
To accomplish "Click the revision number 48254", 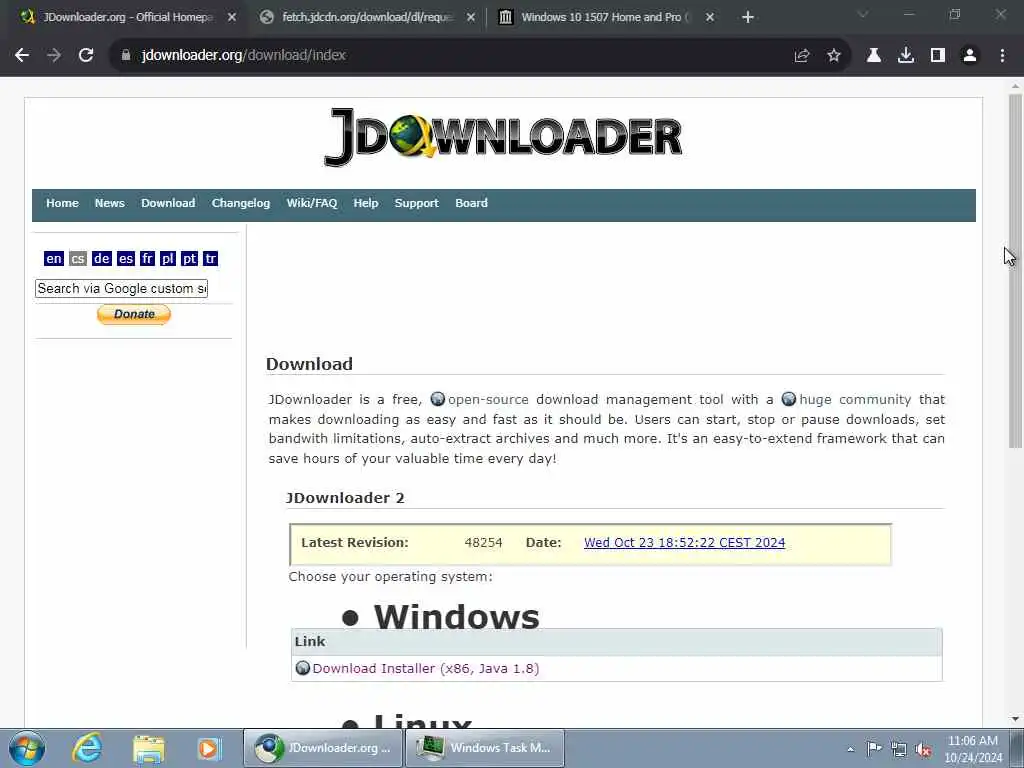I will 483,543.
